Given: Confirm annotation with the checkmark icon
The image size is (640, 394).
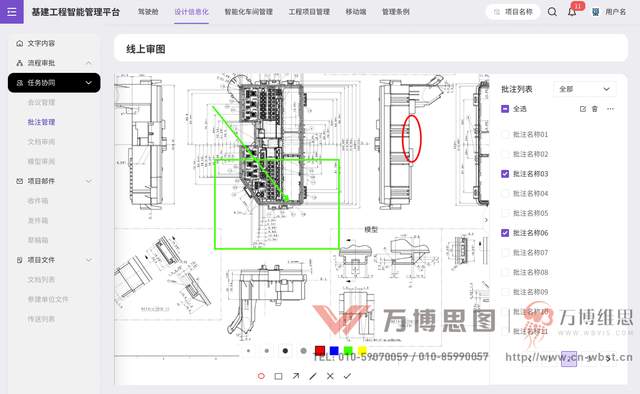Looking at the screenshot, I should 347,376.
